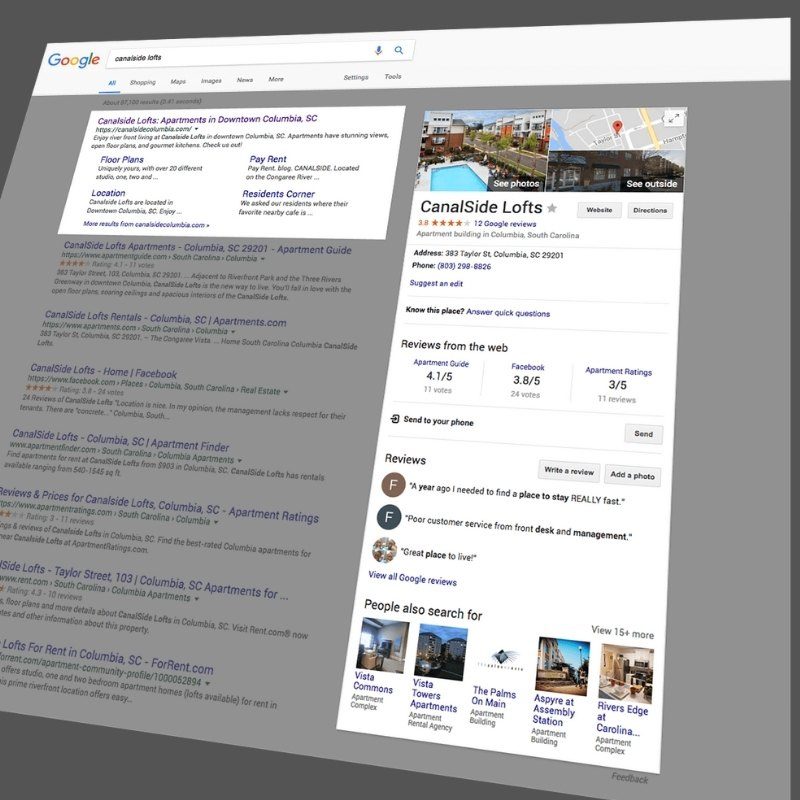Viewport: 800px width, 800px height.
Task: Open the More search options menu
Action: coord(276,79)
